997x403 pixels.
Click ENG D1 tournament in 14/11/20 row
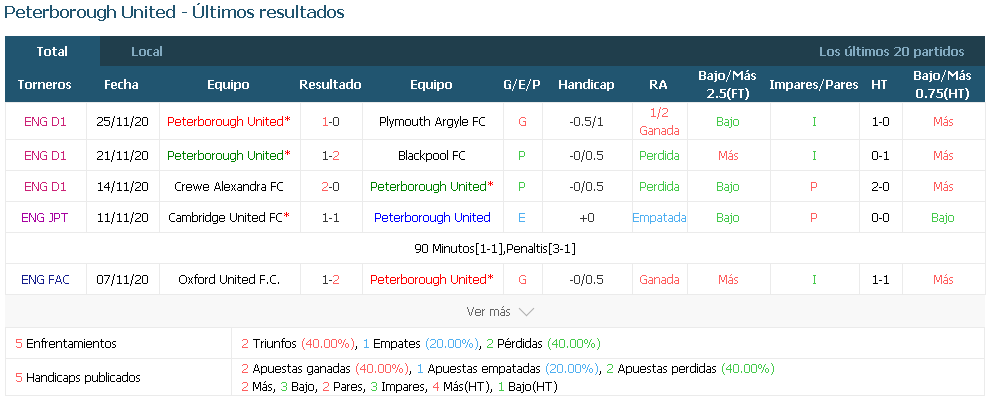coord(45,186)
